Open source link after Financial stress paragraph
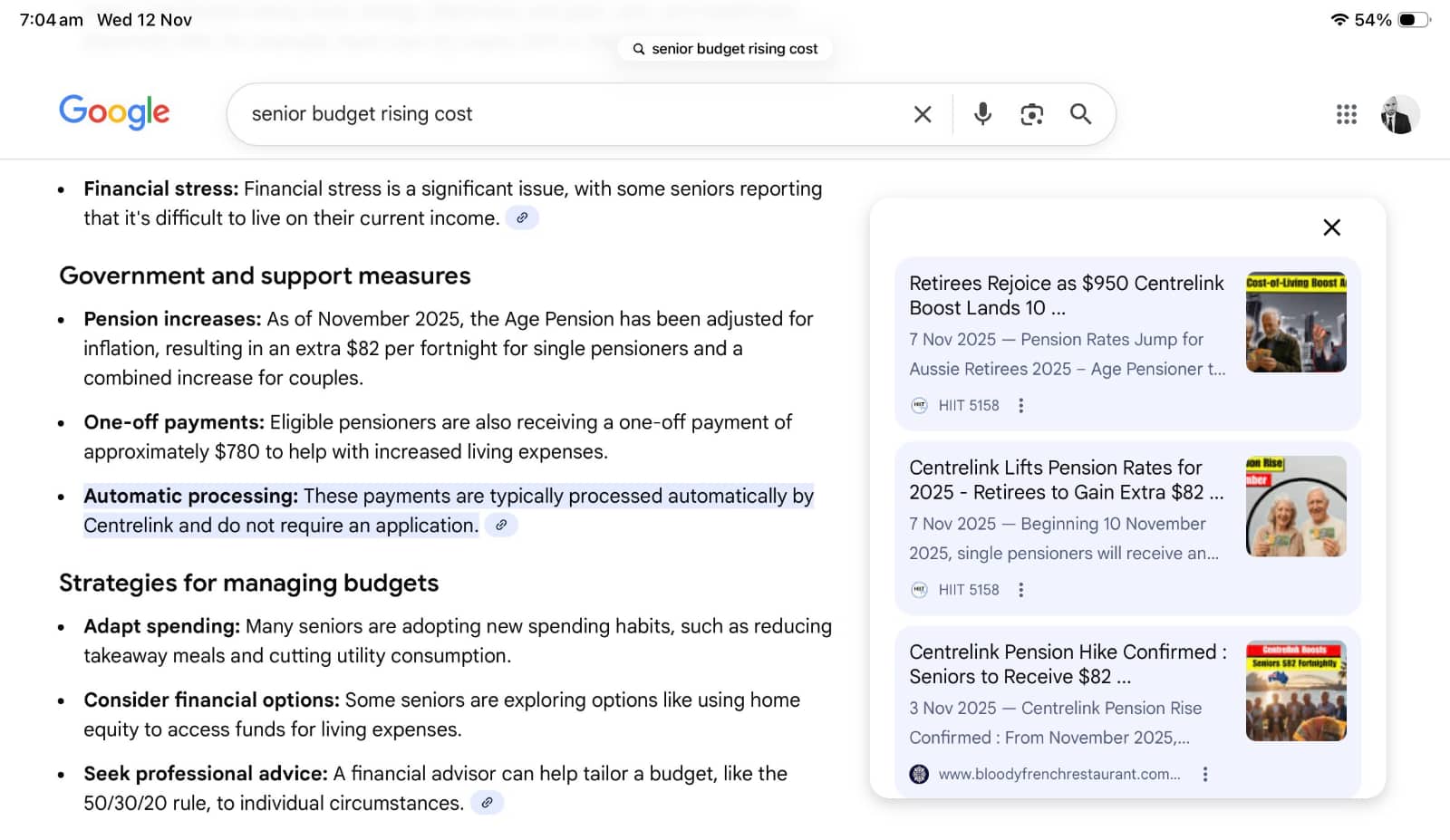This screenshot has width=1450, height=840. (522, 218)
